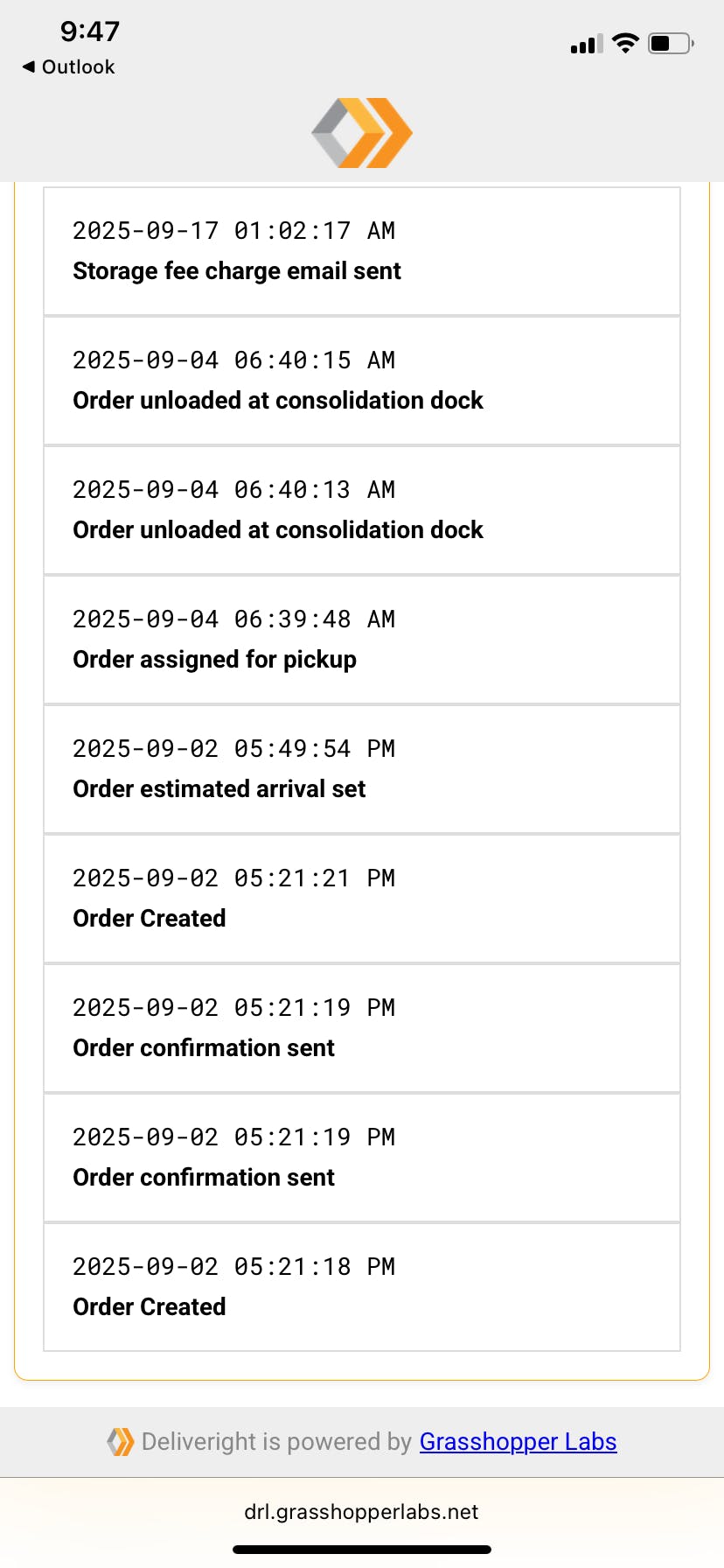Screen dimensions: 724x1568
Task: Select the lower Order confirmation sent entry
Action: click(x=362, y=1158)
